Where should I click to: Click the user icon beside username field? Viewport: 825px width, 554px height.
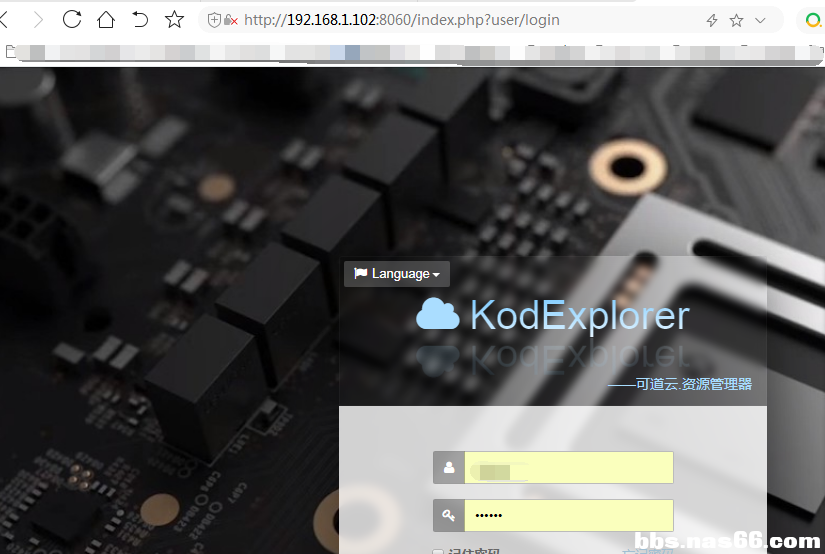tap(449, 467)
